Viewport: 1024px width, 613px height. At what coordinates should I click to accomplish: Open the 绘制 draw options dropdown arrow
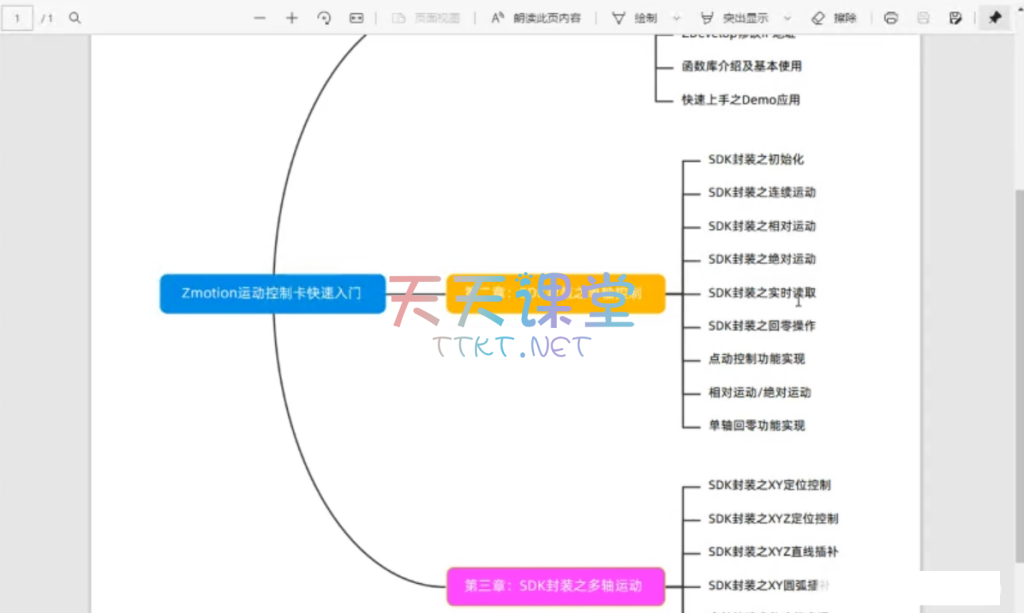coord(677,18)
